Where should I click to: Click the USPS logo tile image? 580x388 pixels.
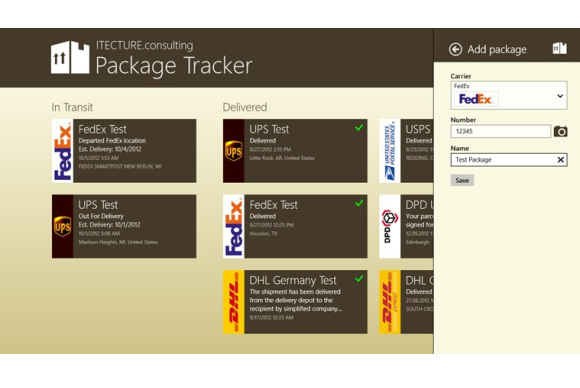(390, 151)
